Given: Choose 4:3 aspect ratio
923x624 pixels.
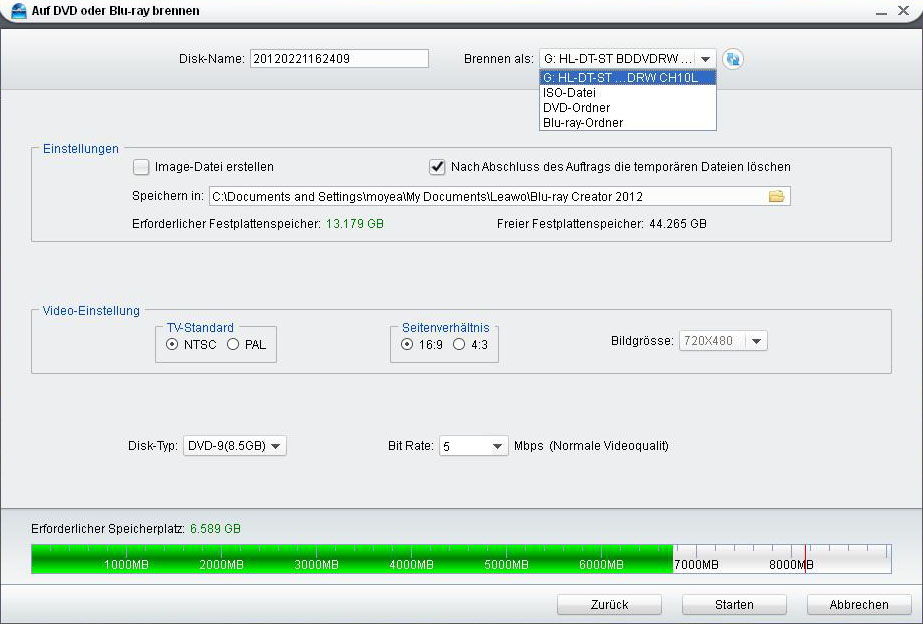Looking at the screenshot, I should 459,344.
